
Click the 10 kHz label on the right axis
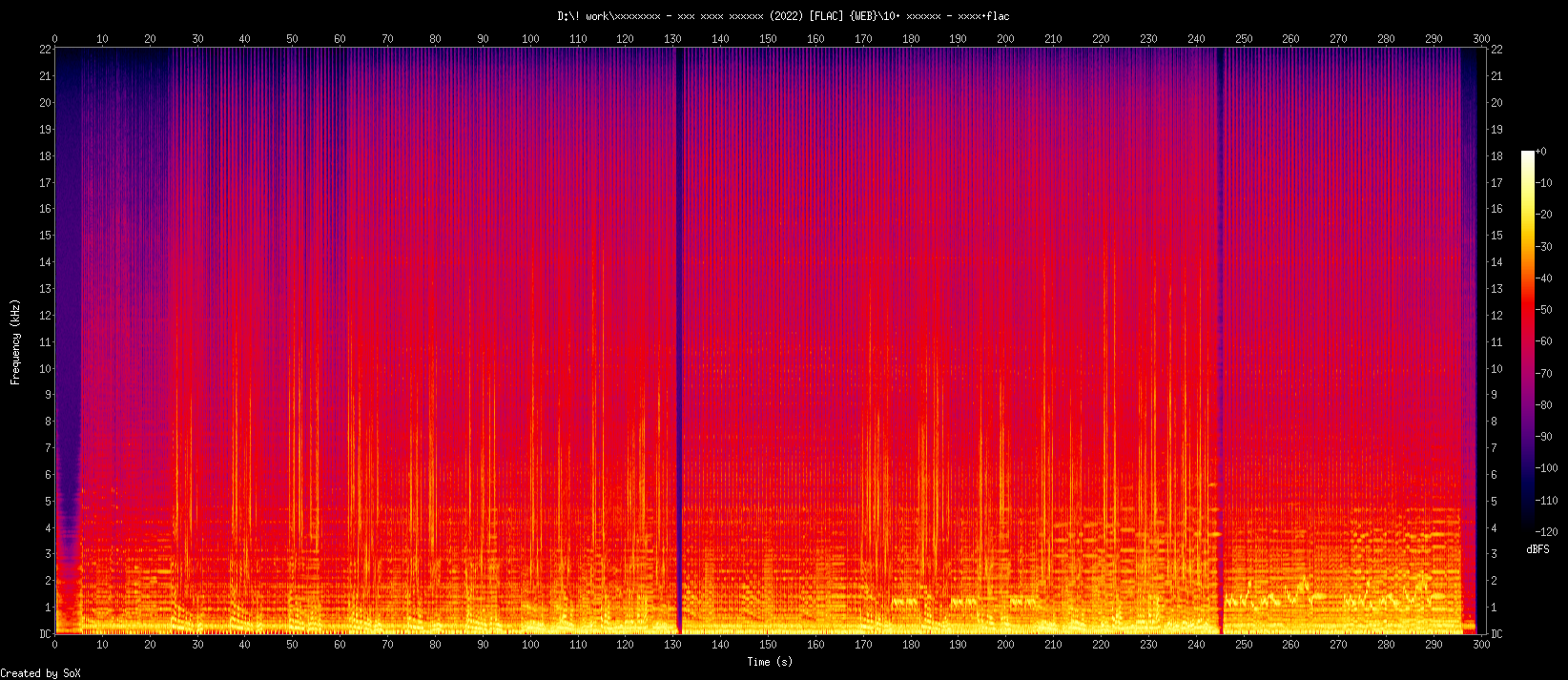(x=1496, y=369)
